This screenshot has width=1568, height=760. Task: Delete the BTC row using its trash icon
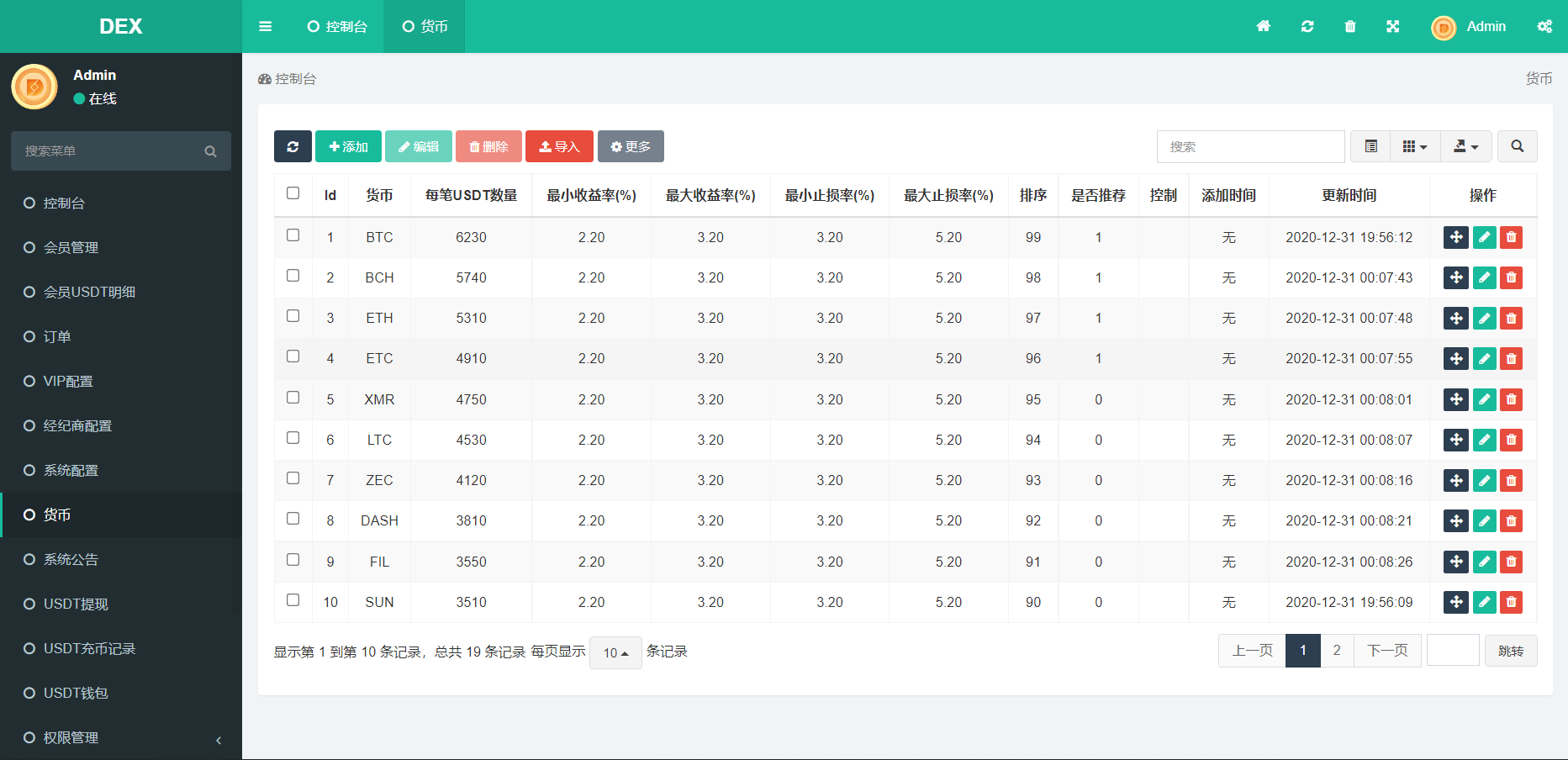pos(1512,237)
